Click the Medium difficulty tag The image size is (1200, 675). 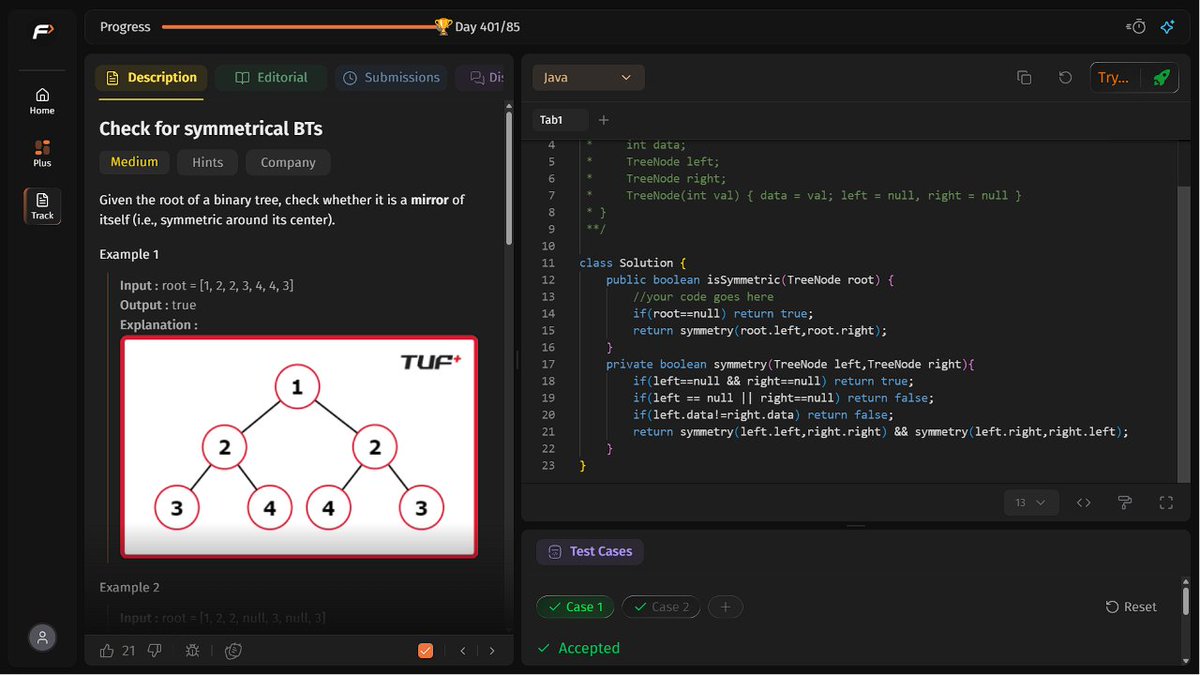point(134,162)
